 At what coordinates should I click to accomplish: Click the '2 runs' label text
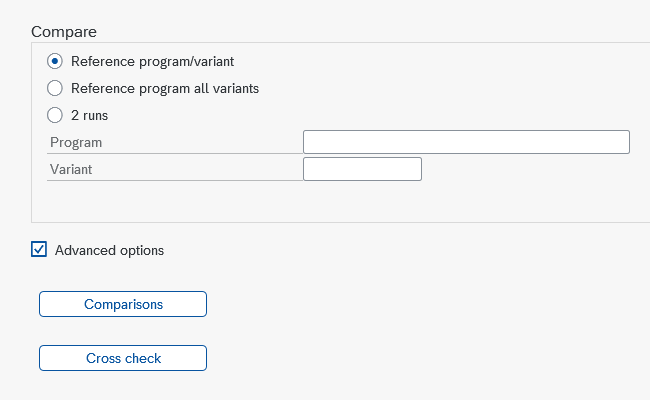[x=90, y=116]
